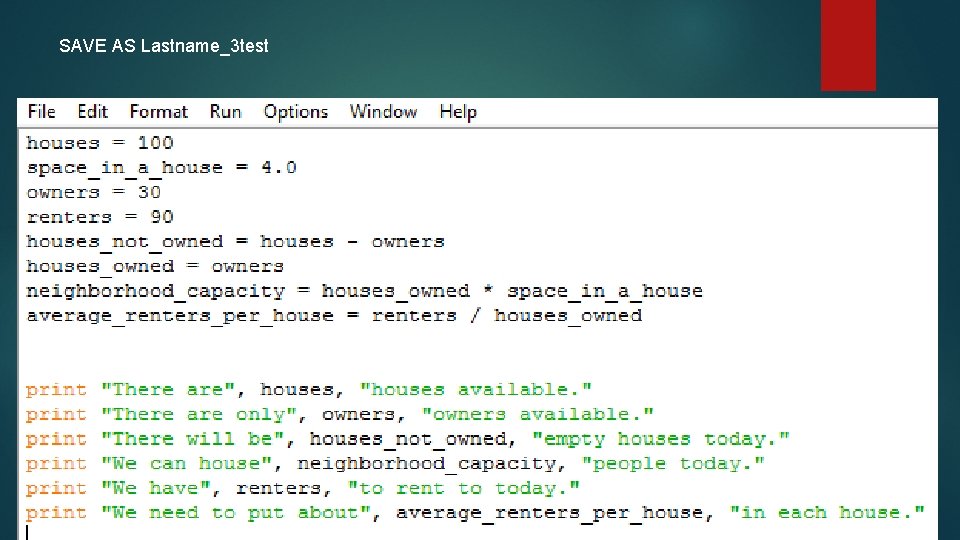Open the Window menu

point(383,112)
